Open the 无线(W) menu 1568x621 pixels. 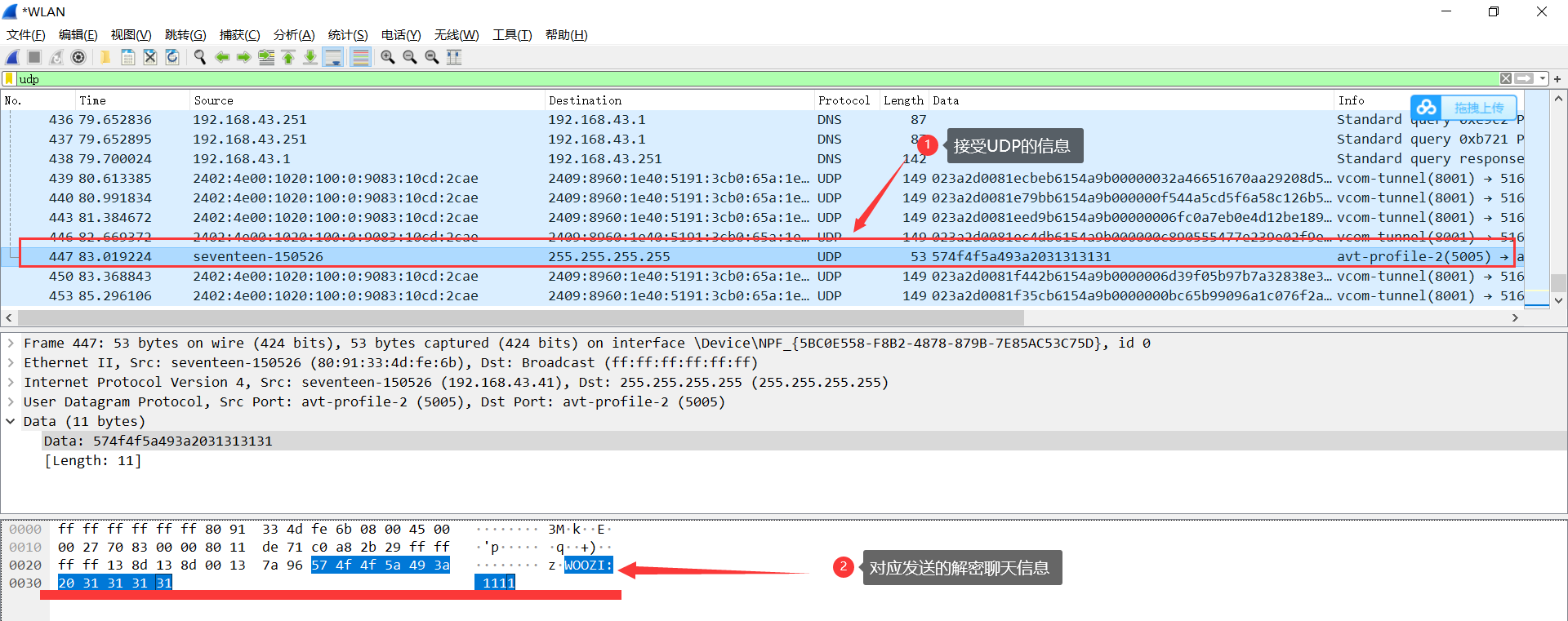point(457,35)
